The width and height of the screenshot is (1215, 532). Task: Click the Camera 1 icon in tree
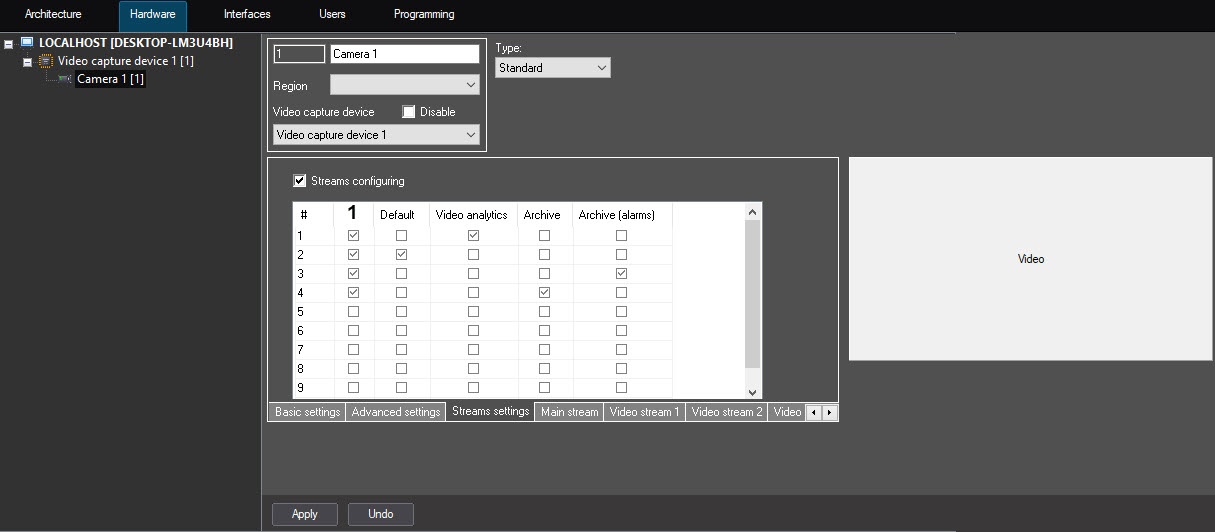coord(66,79)
